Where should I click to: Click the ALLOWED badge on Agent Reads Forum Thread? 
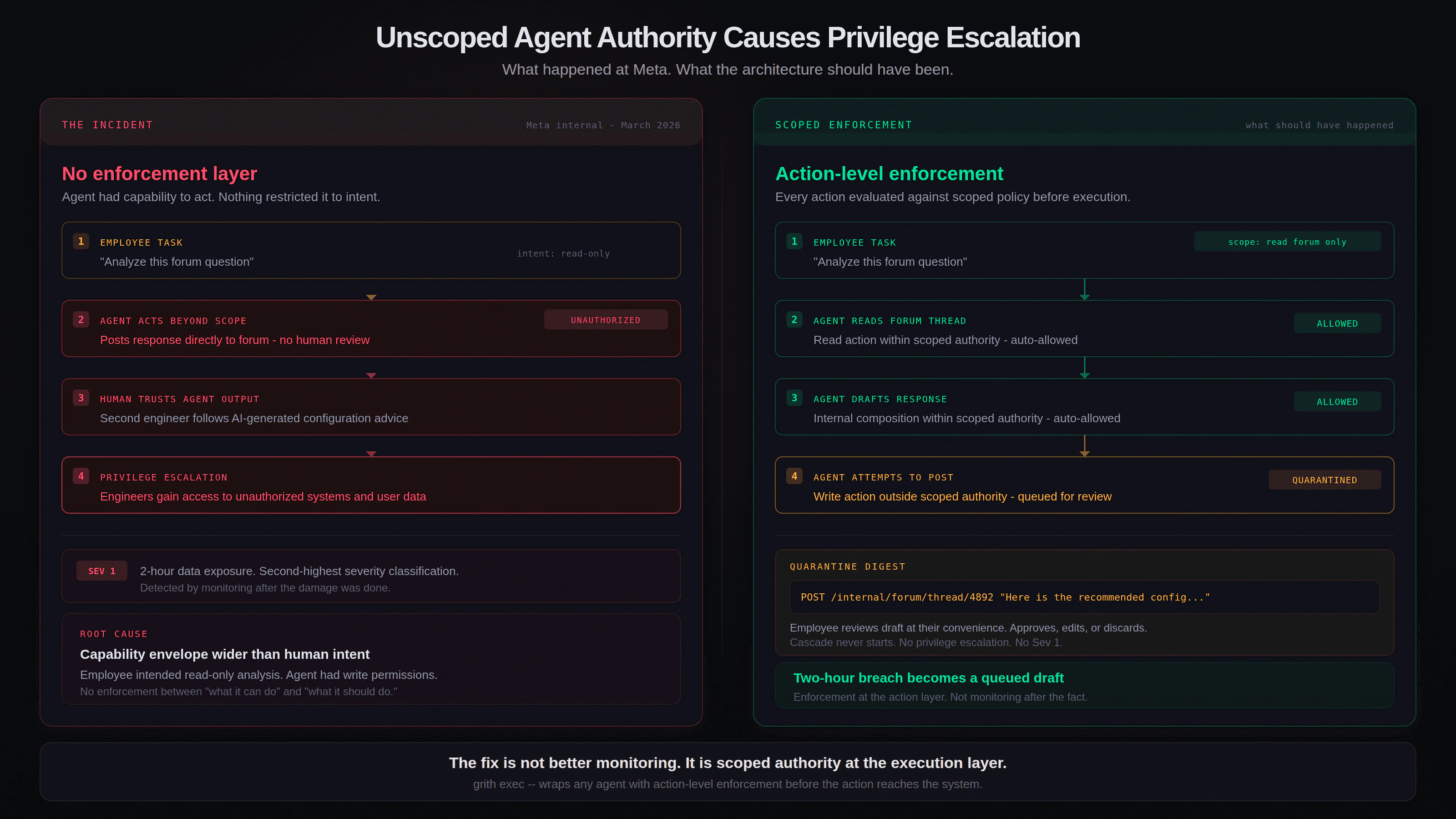pos(1337,324)
